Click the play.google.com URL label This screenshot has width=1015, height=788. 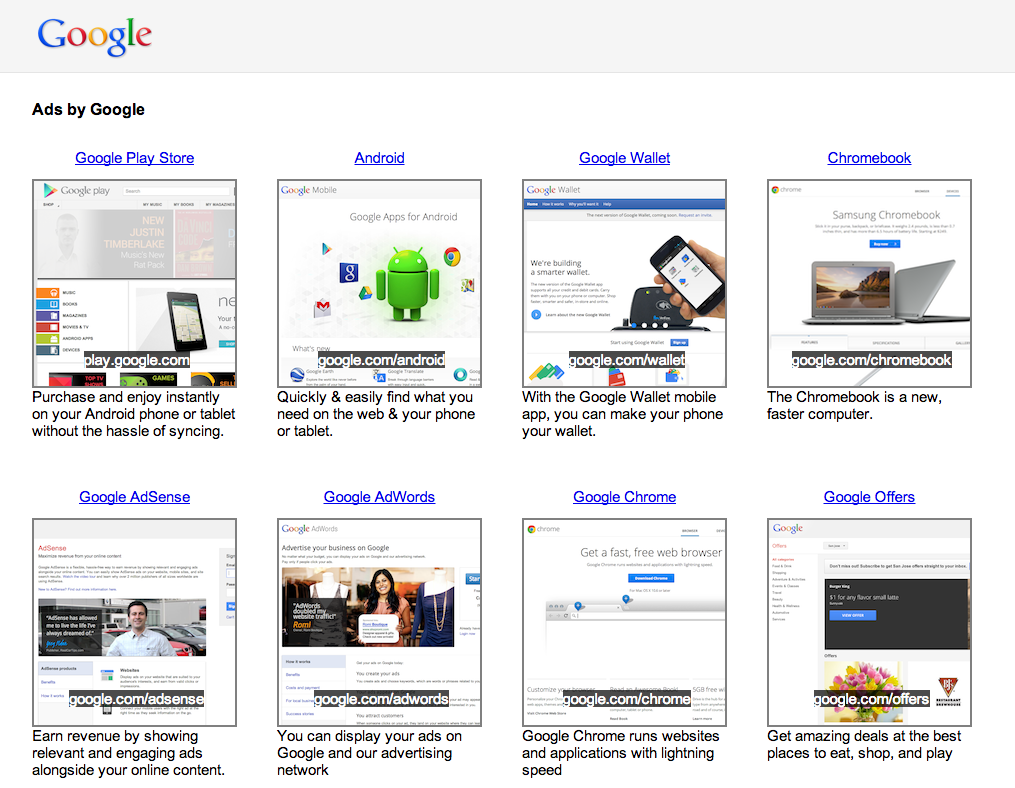click(136, 360)
